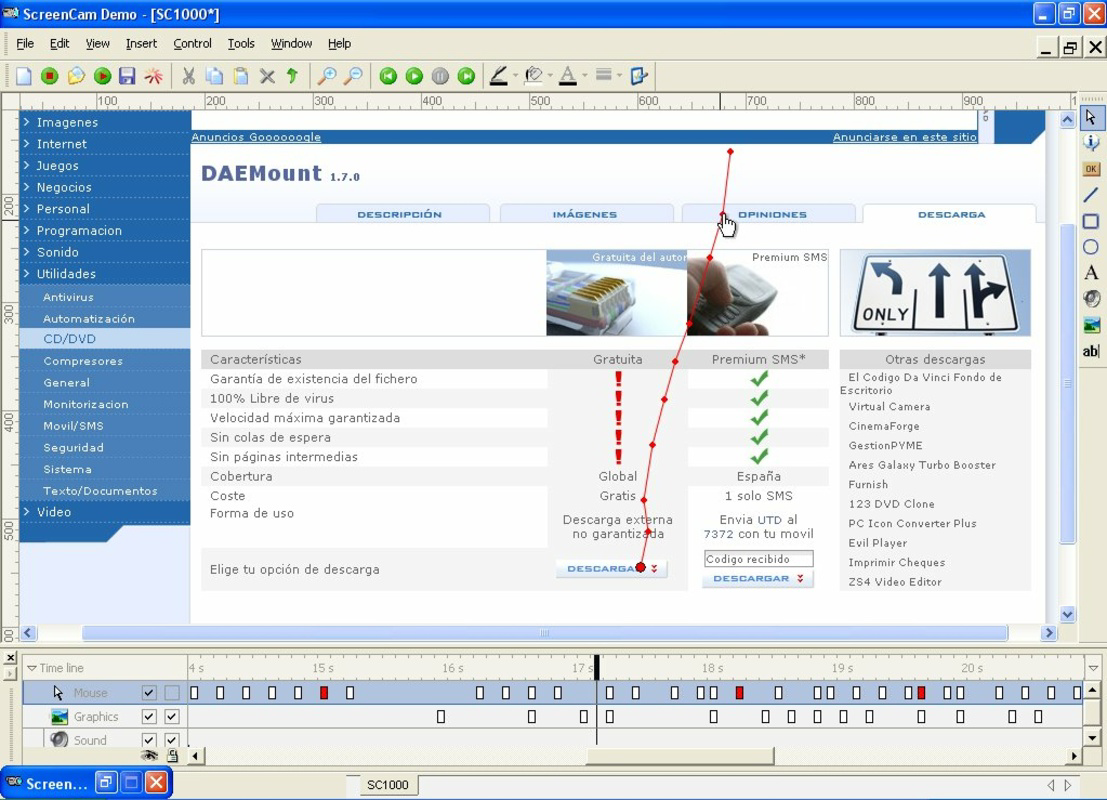Pause playback with the gray pause button
Viewport: 1107px width, 800px height.
[440, 76]
